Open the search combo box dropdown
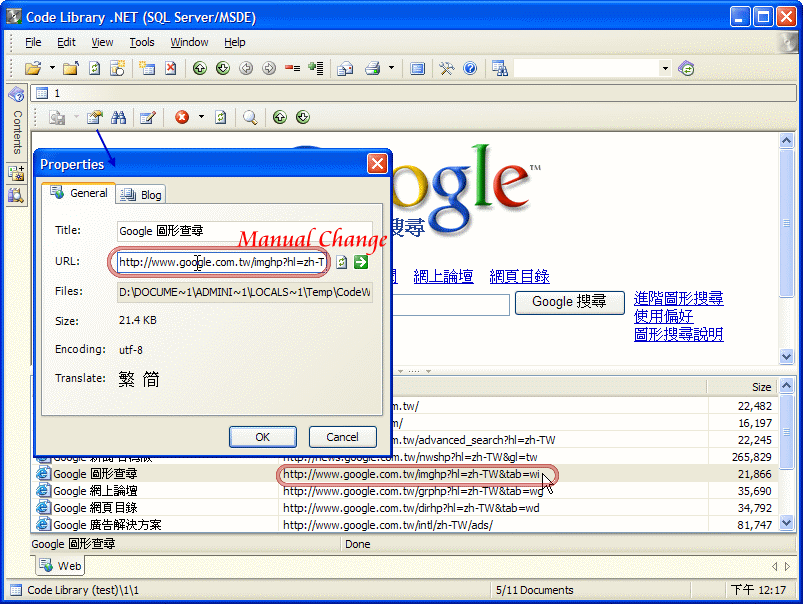This screenshot has width=803, height=604. [x=665, y=68]
